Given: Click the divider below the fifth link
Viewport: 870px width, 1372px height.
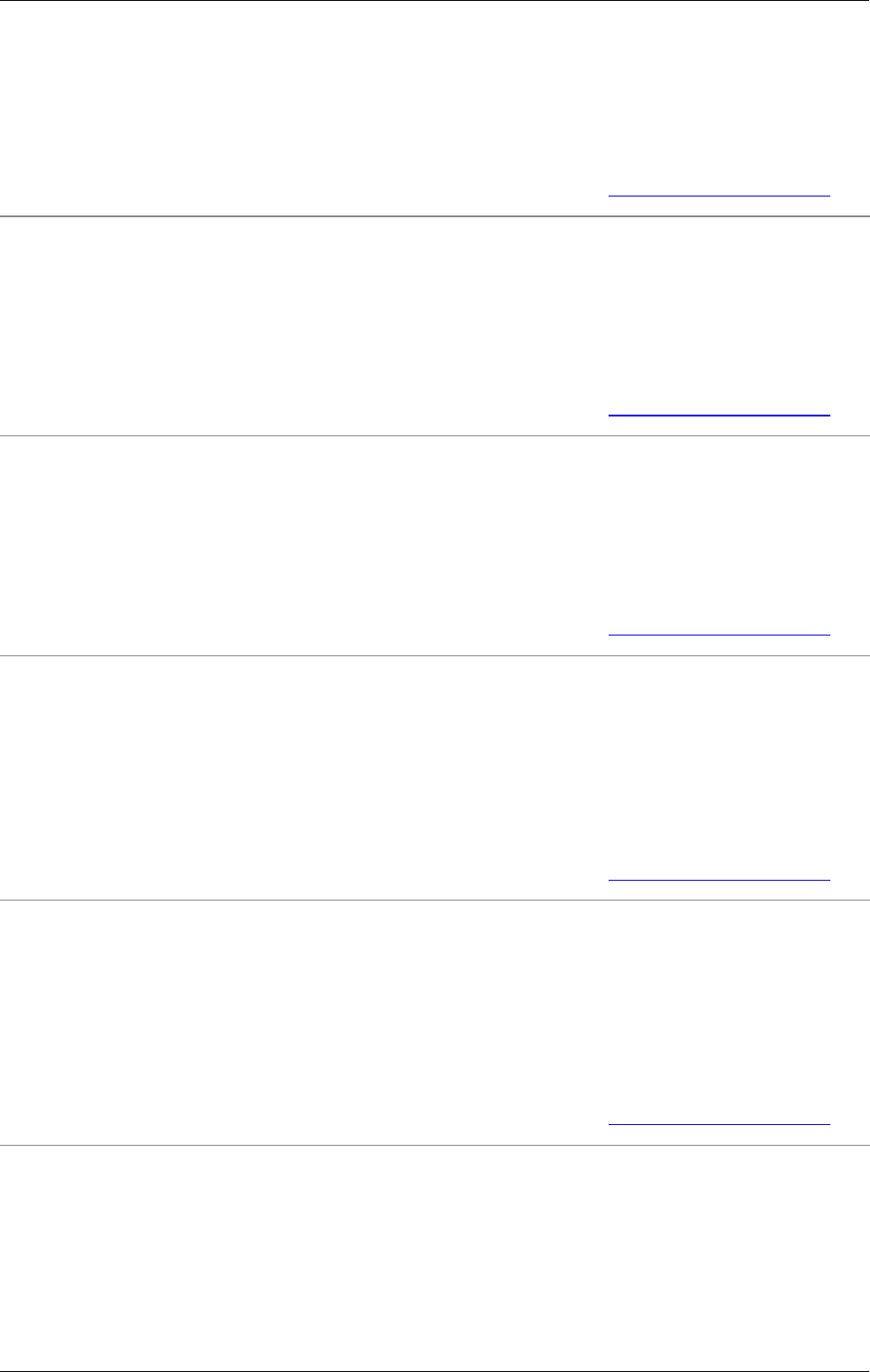Looking at the screenshot, I should tap(435, 1145).
